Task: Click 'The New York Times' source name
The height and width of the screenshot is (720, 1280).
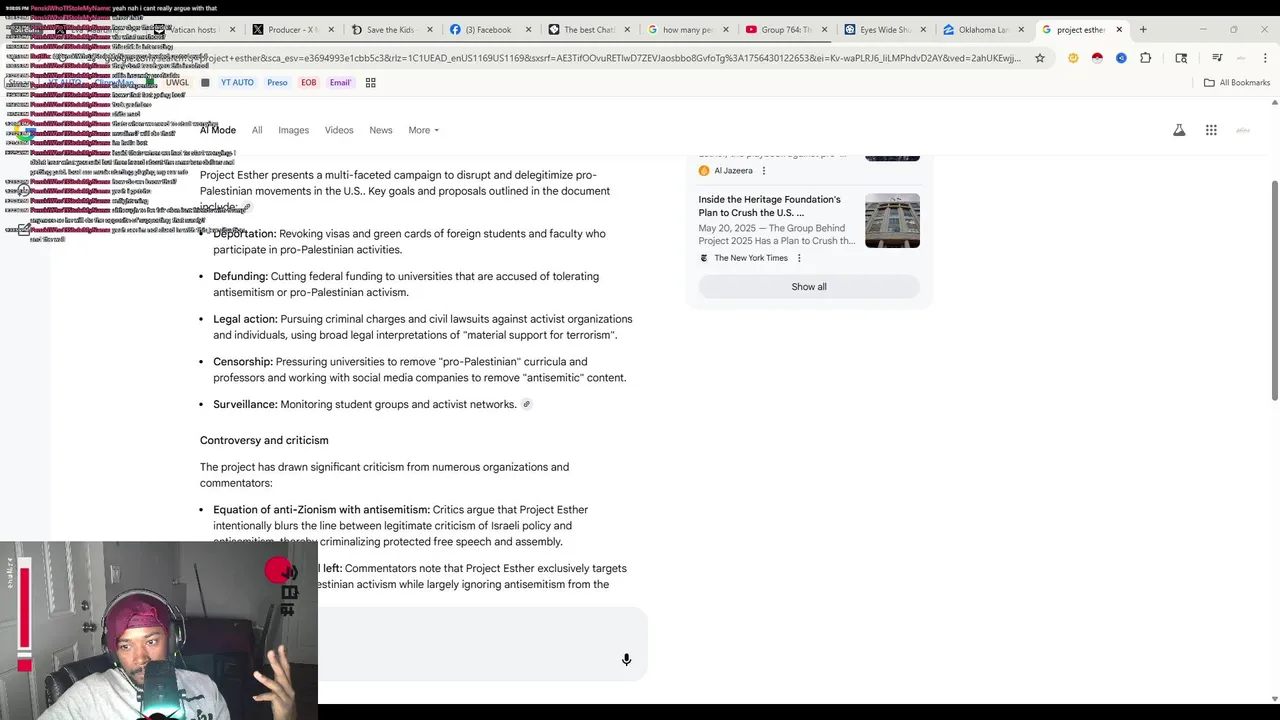Action: 751,258
